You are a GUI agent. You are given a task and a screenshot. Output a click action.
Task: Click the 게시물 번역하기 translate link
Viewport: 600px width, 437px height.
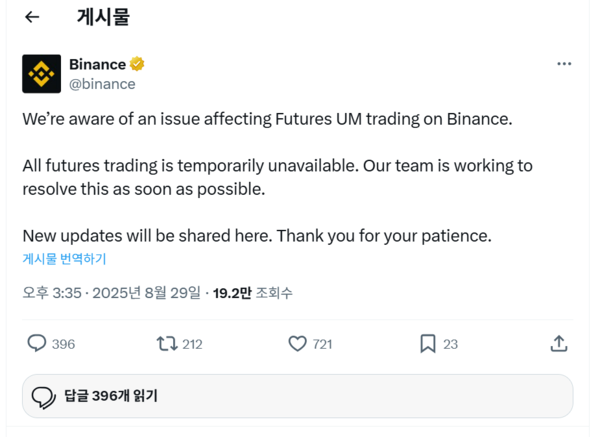[64, 259]
